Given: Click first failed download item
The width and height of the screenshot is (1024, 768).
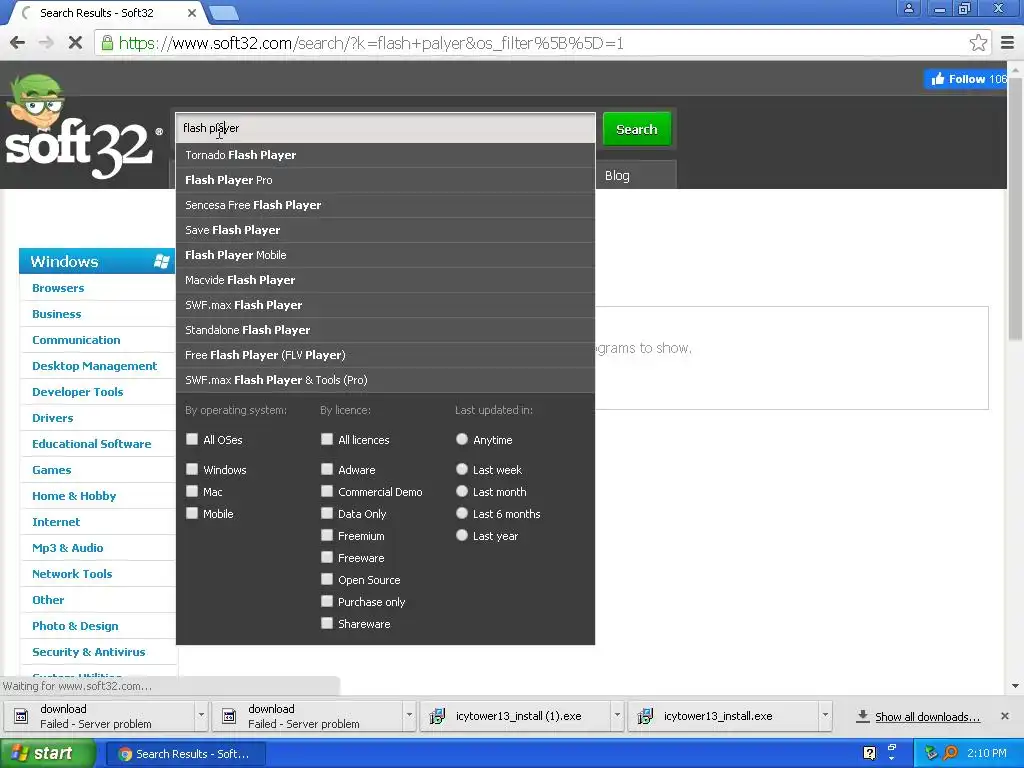Looking at the screenshot, I should [x=99, y=716].
